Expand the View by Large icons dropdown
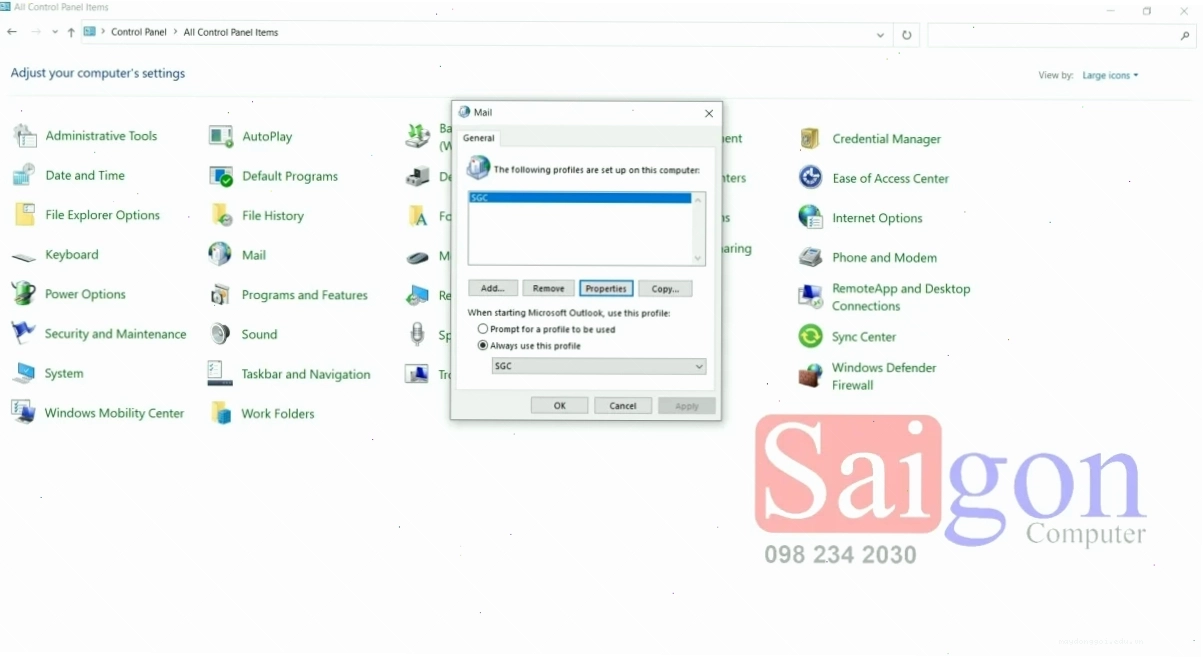This screenshot has width=1203, height=658. 1110,75
